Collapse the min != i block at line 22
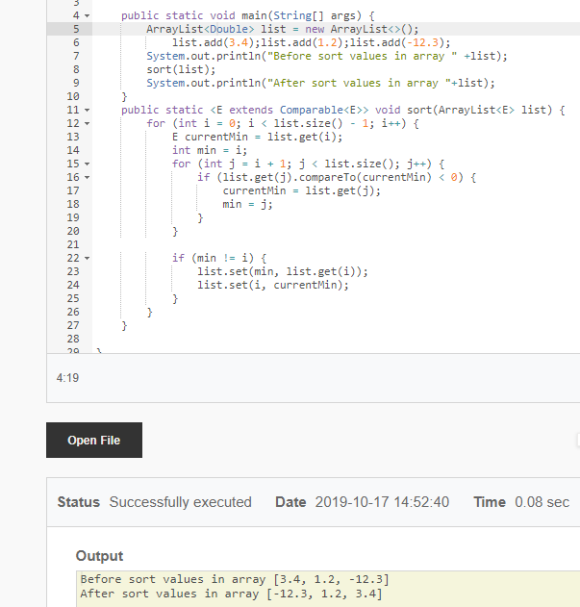Screen dimensions: 580x607 pyautogui.click(x=87, y=258)
